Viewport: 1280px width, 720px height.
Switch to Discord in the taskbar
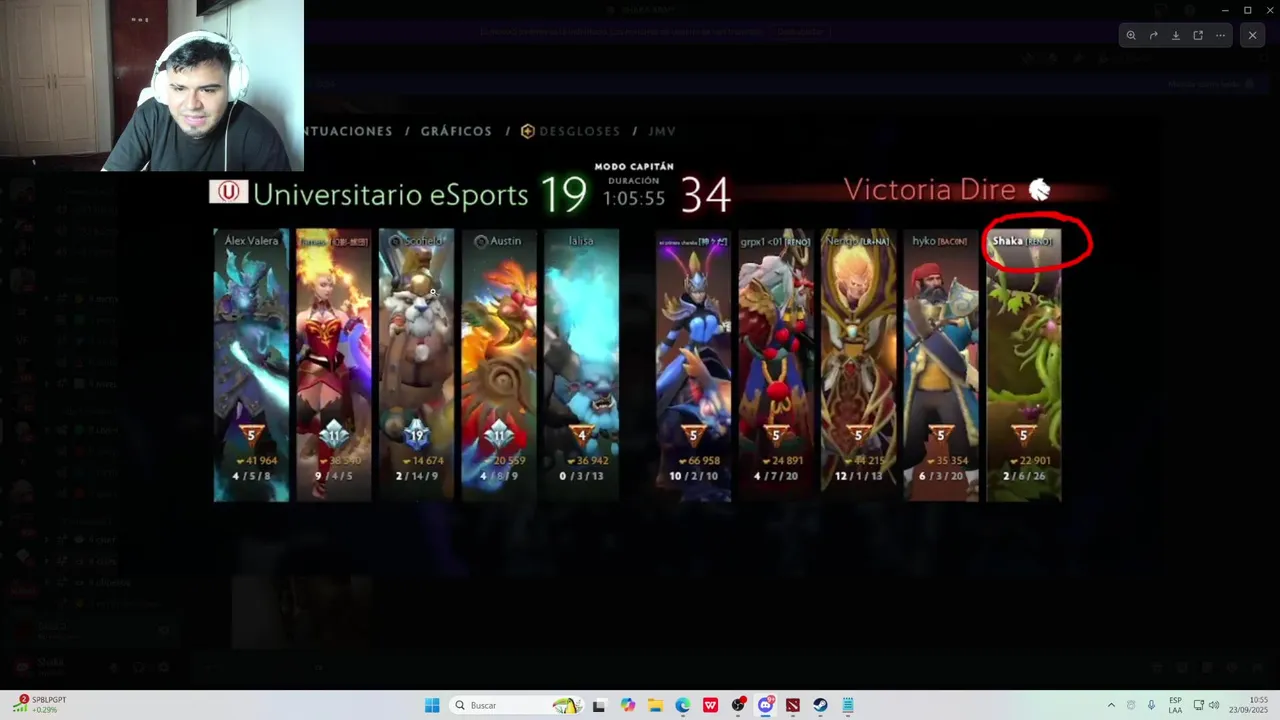[x=766, y=705]
